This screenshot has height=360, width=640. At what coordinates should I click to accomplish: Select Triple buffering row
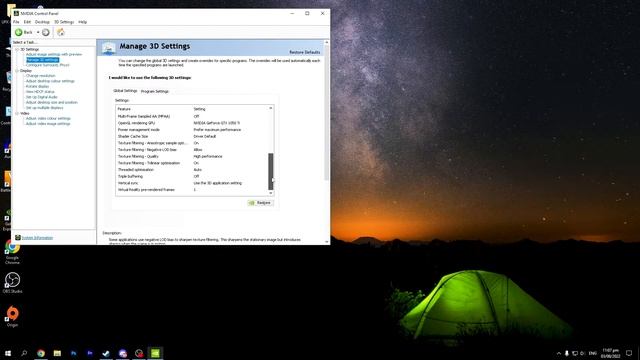pos(192,176)
